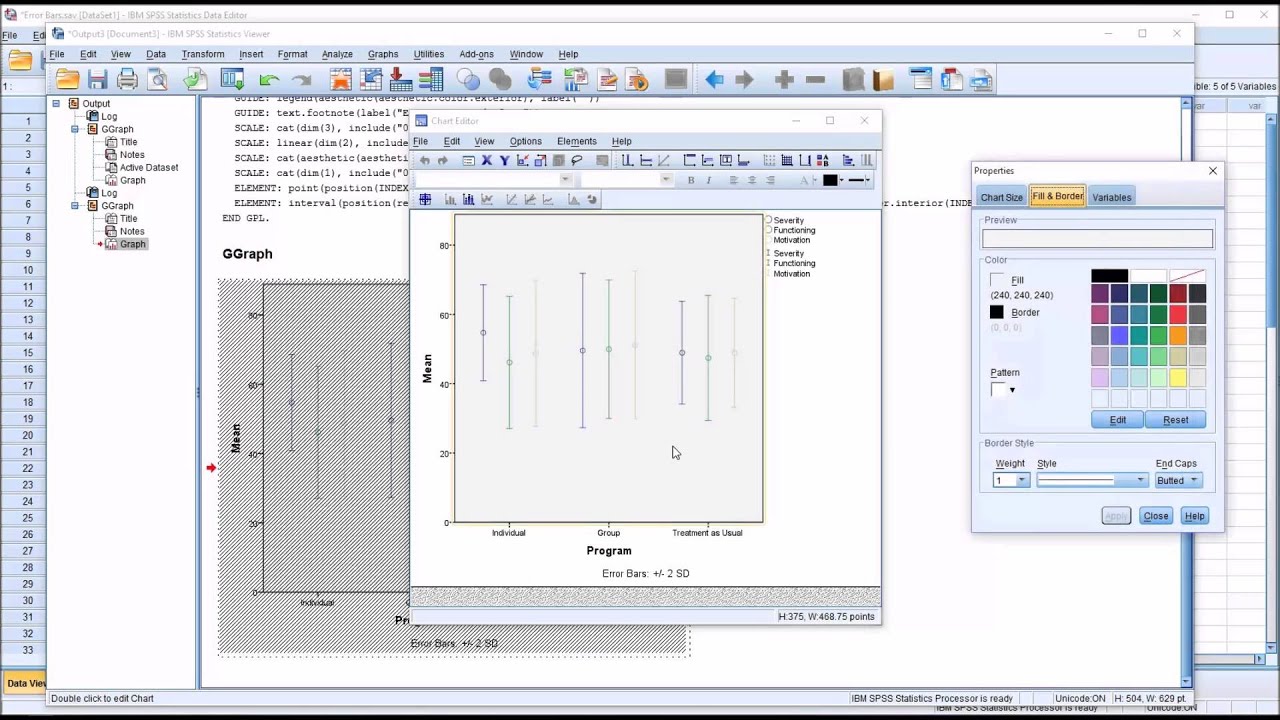The height and width of the screenshot is (720, 1280).
Task: Click the minus collapse icon in Viewer toolbar
Action: tap(815, 80)
